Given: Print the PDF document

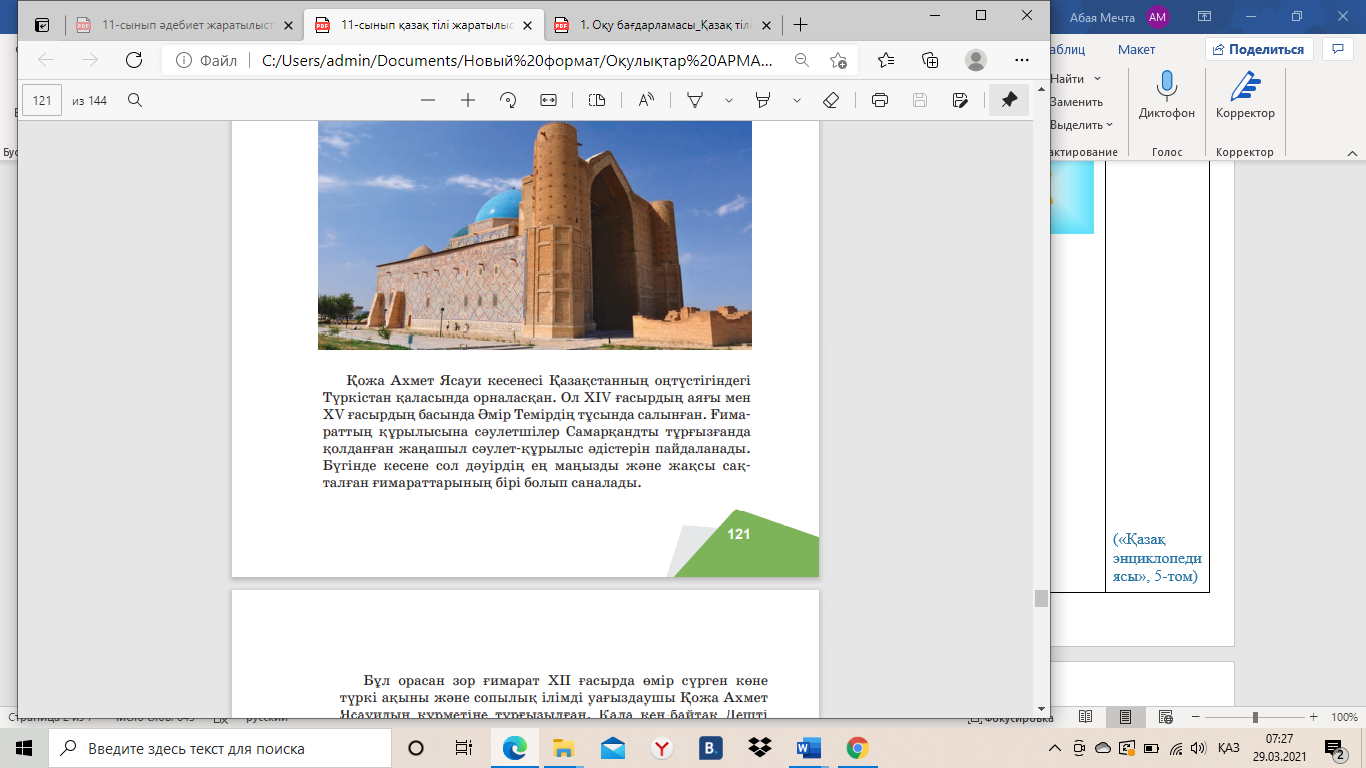Looking at the screenshot, I should (880, 100).
